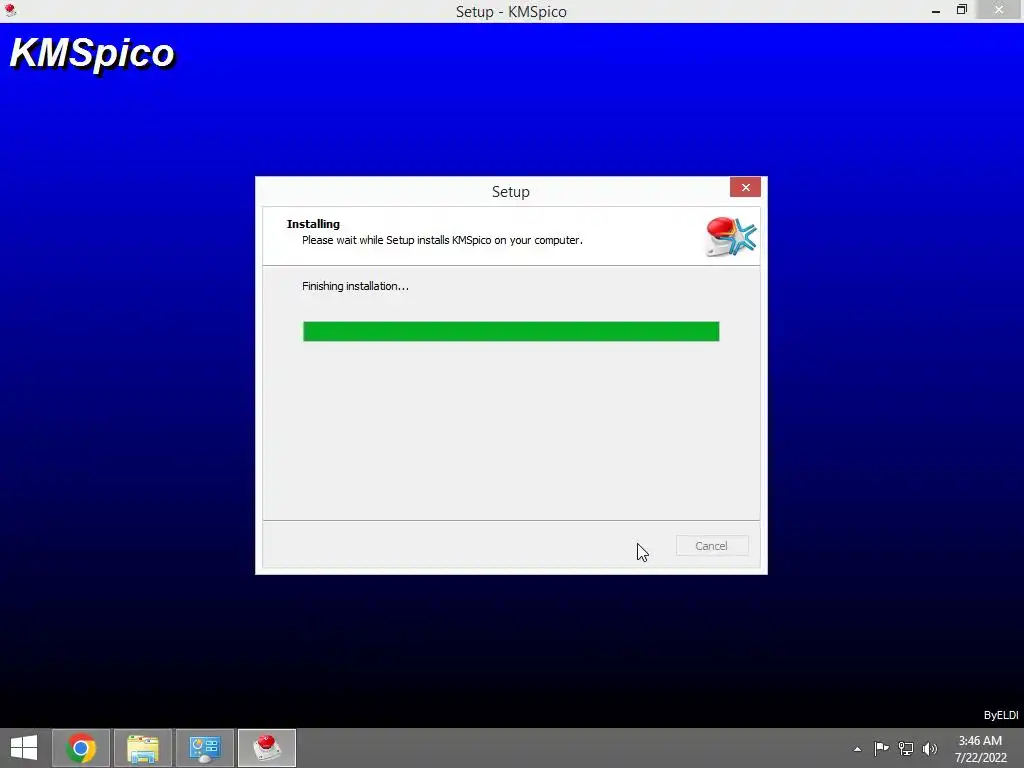Image resolution: width=1024 pixels, height=768 pixels.
Task: Open the network status tray icon
Action: pyautogui.click(x=906, y=748)
